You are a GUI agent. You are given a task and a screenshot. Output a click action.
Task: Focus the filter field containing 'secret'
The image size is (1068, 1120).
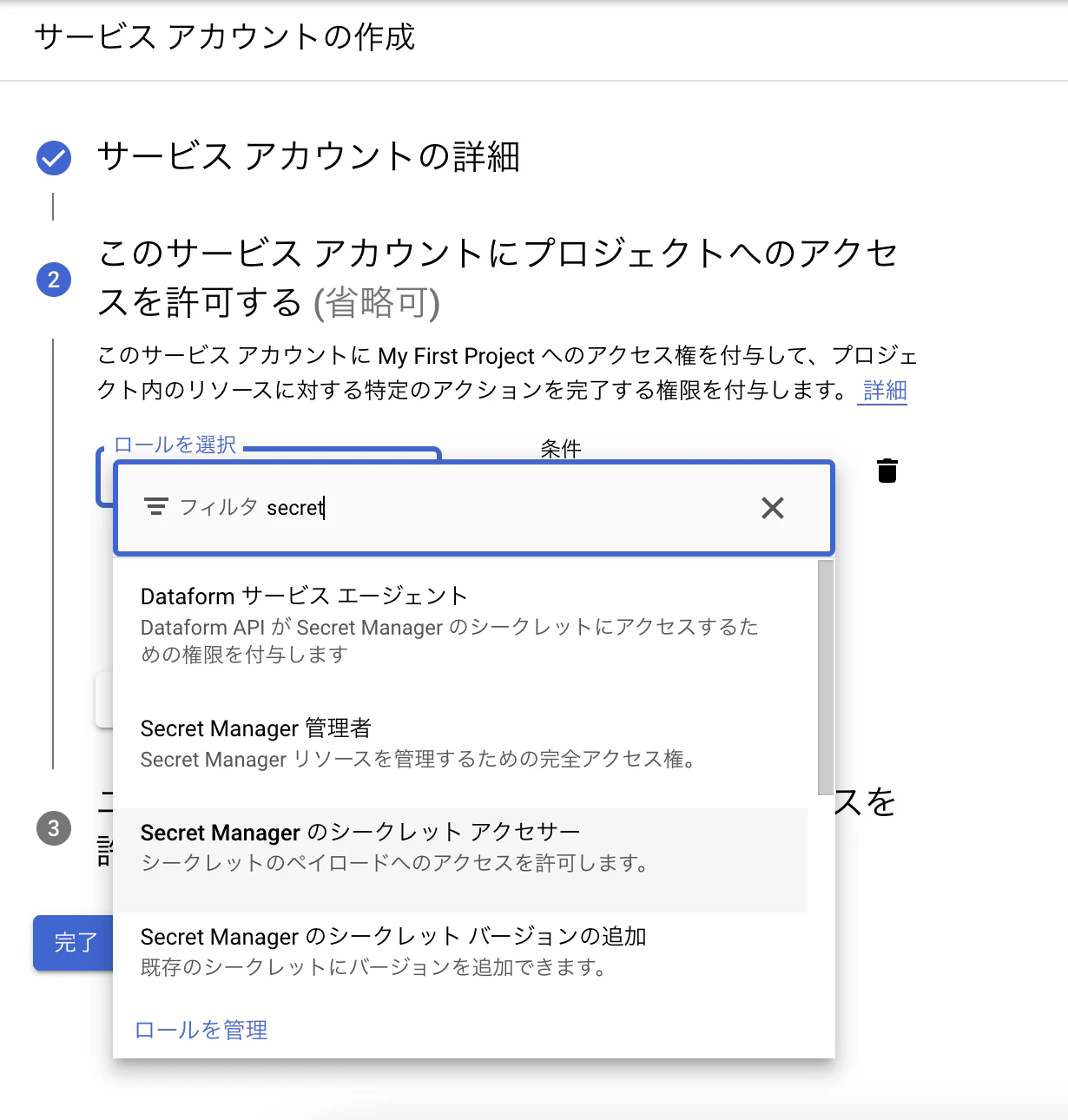click(x=474, y=508)
